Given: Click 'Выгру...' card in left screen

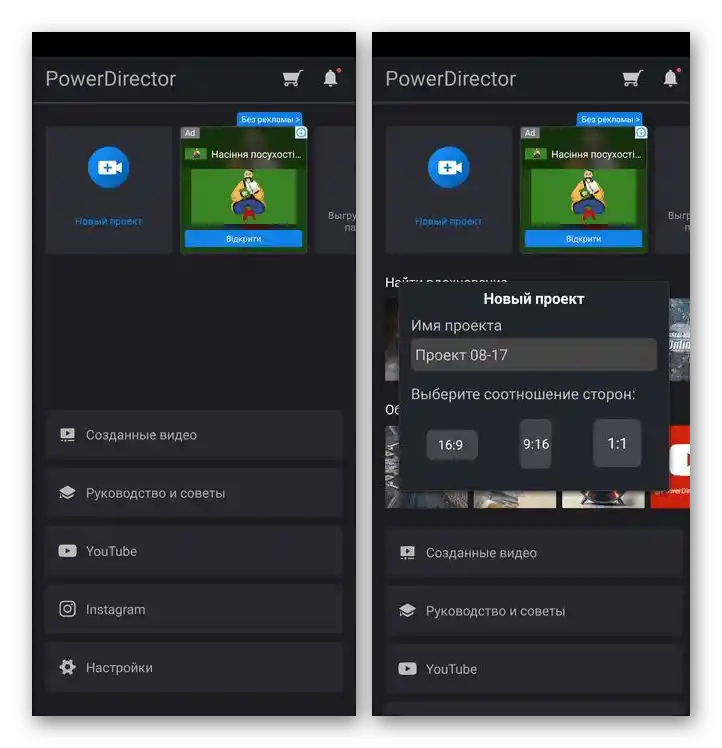Looking at the screenshot, I should click(x=335, y=190).
